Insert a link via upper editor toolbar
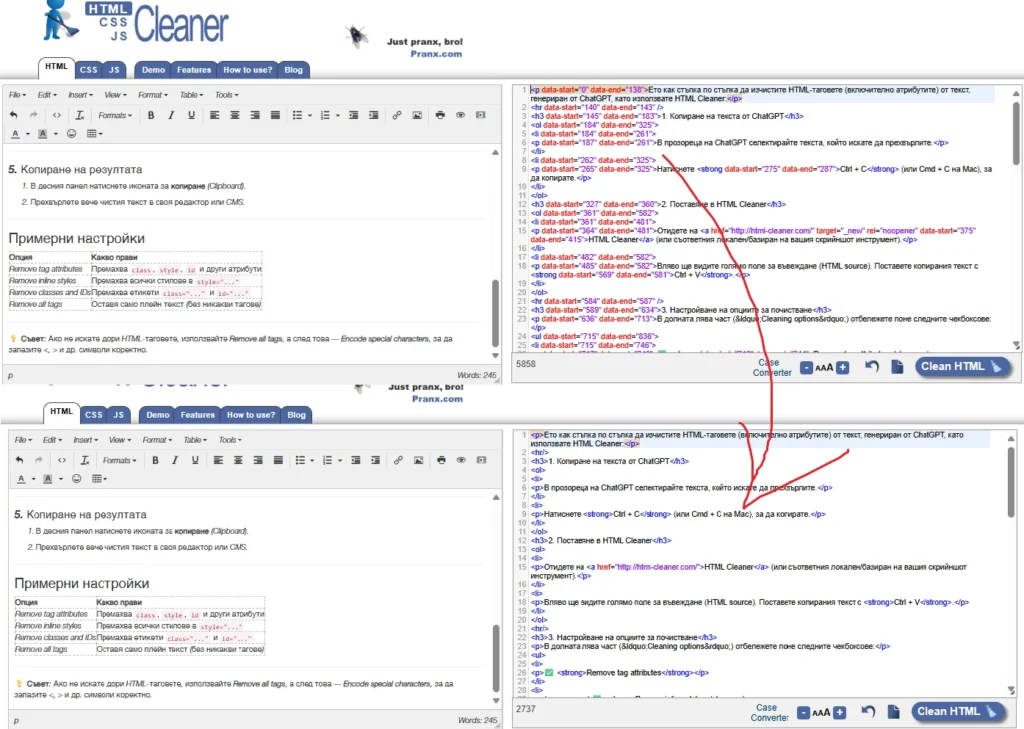The height and width of the screenshot is (729, 1024). click(396, 115)
